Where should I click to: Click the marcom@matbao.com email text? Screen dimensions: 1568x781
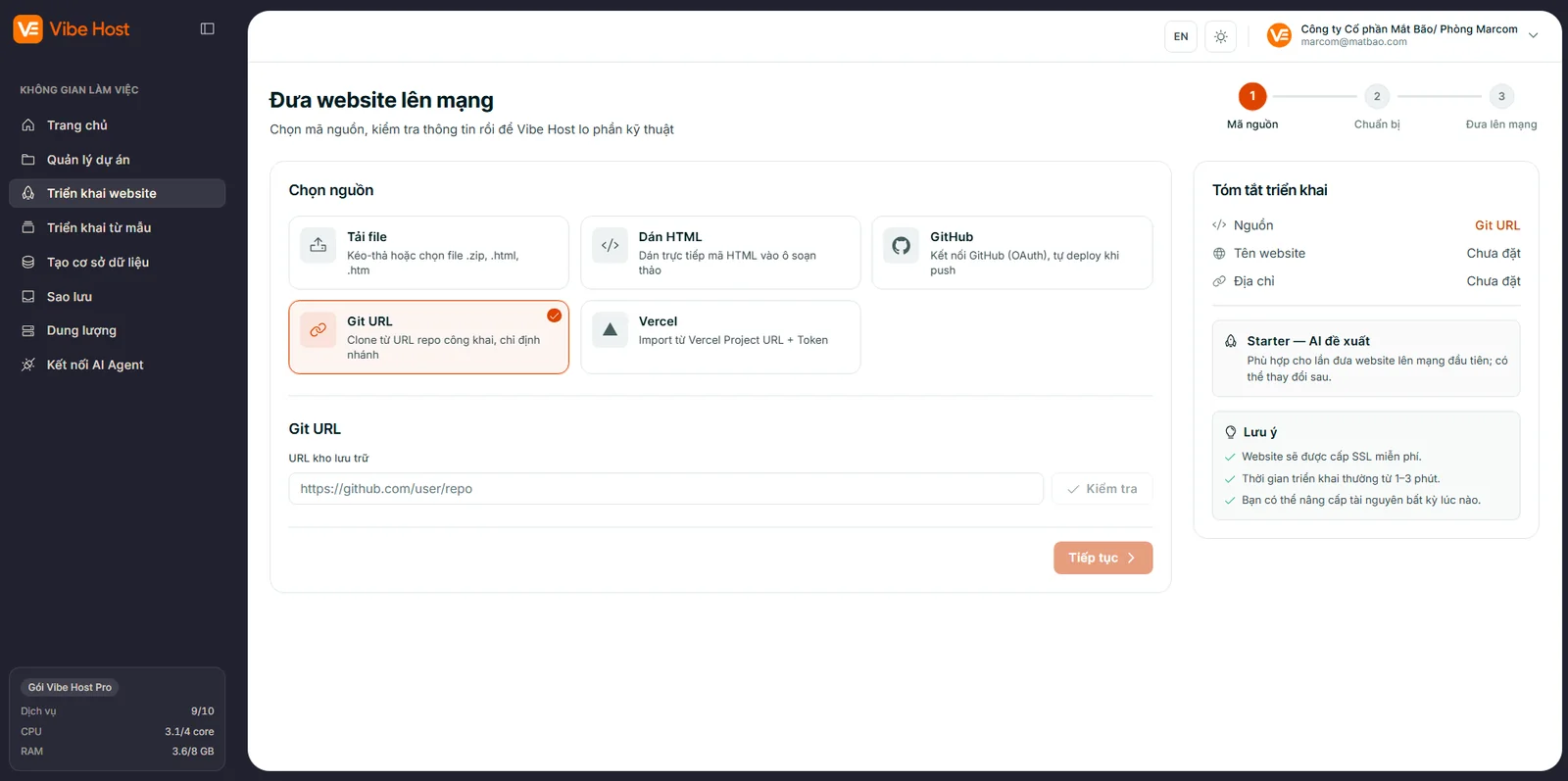[1353, 42]
